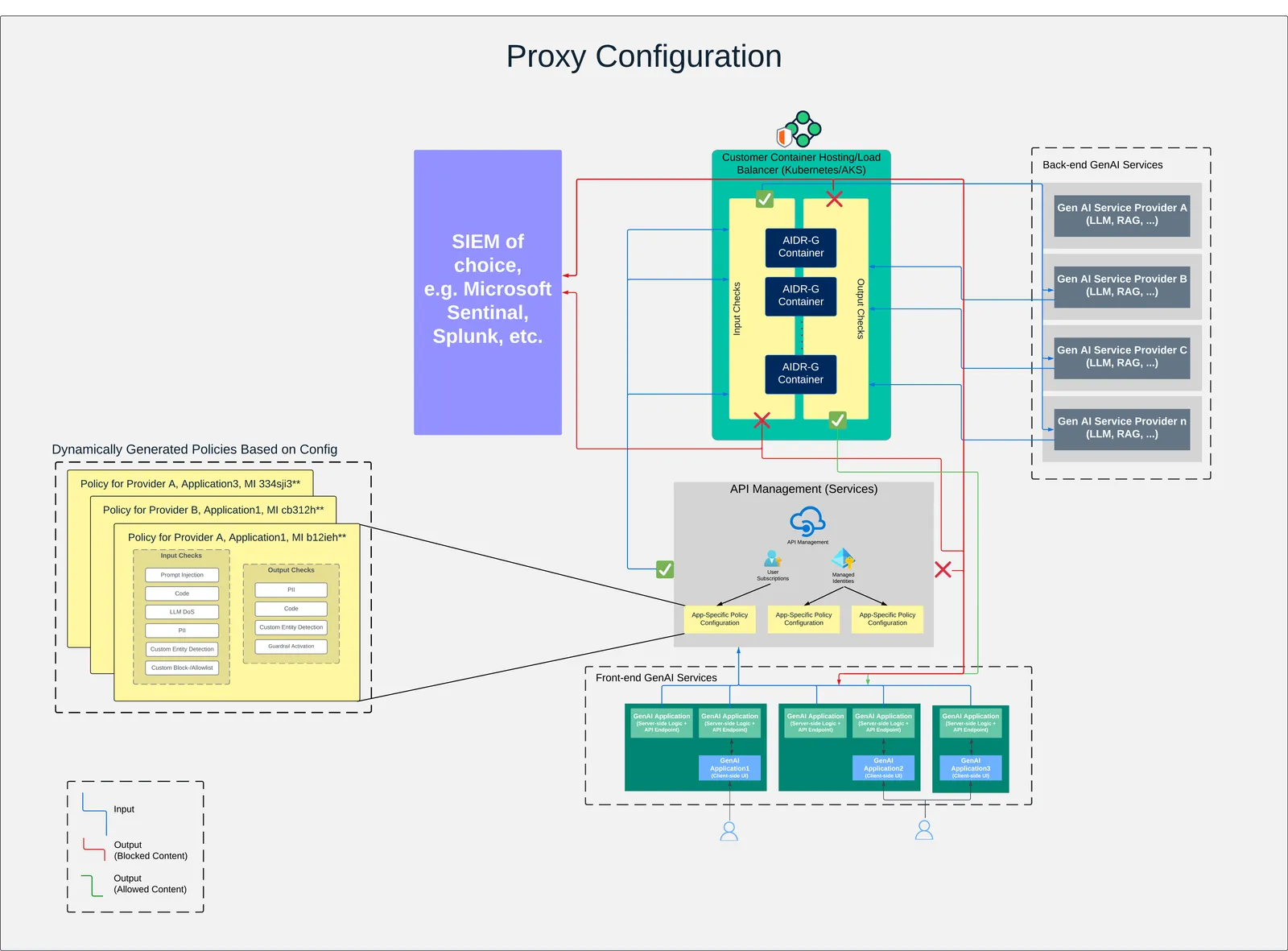This screenshot has width=1288, height=951.
Task: Select Custom Entity Detection under Input Checks
Action: tap(182, 649)
